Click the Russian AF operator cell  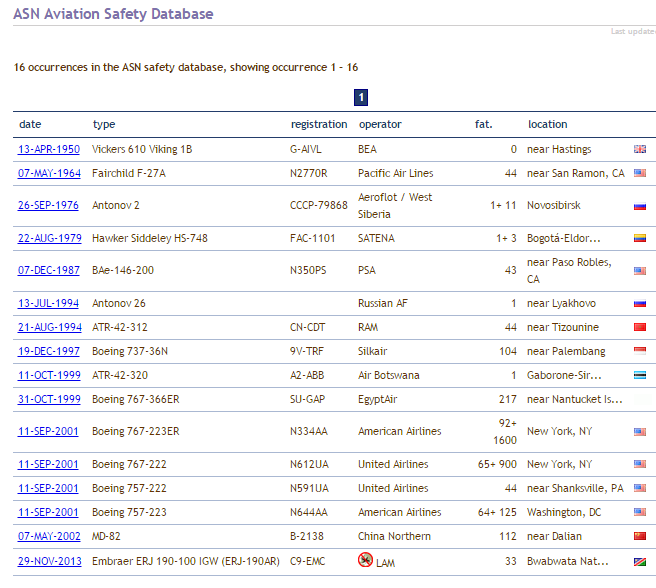382,303
